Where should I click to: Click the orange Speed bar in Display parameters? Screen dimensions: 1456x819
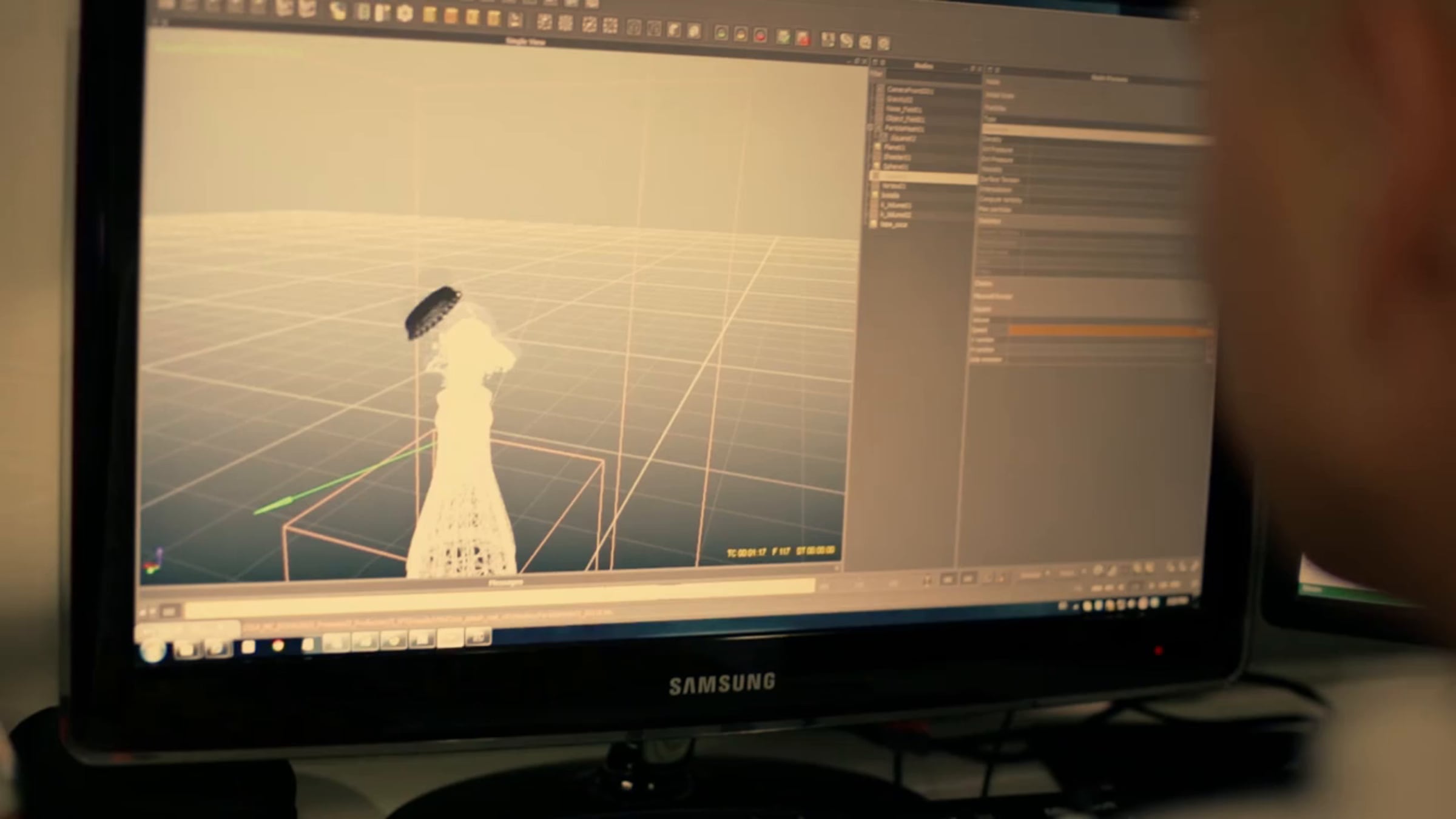coord(1107,331)
